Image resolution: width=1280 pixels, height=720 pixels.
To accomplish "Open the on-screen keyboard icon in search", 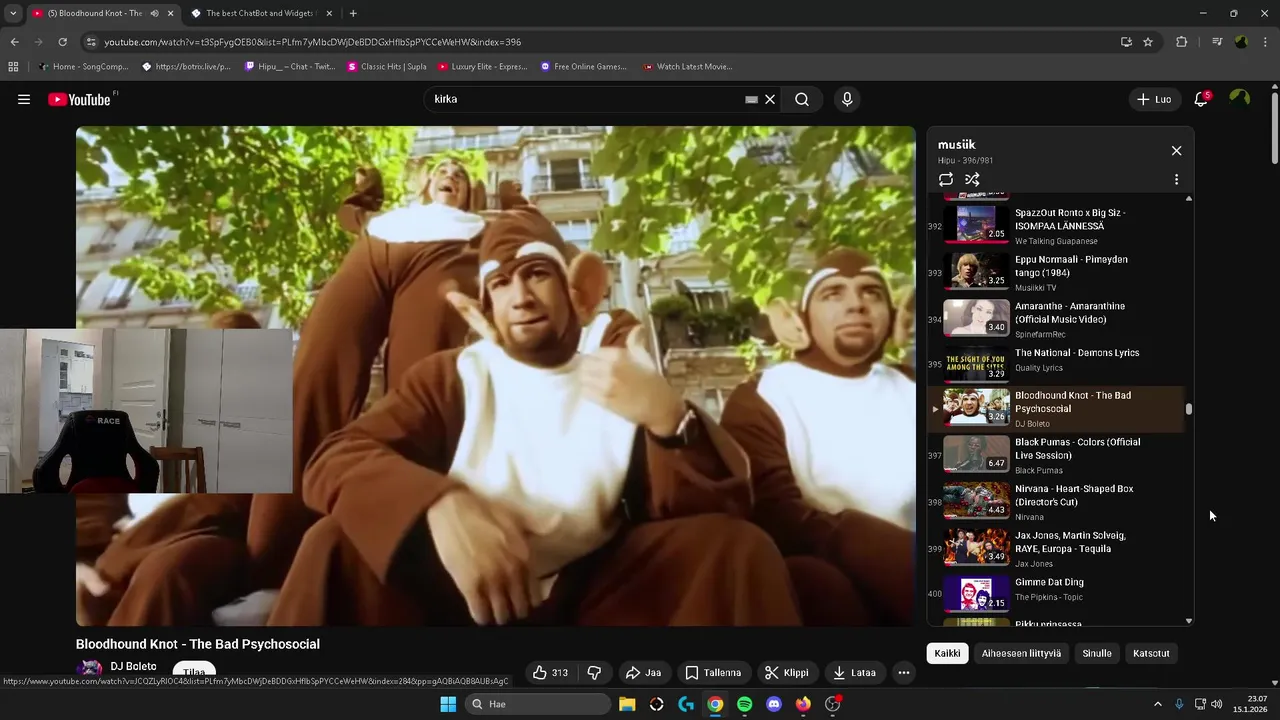I will 751,99.
